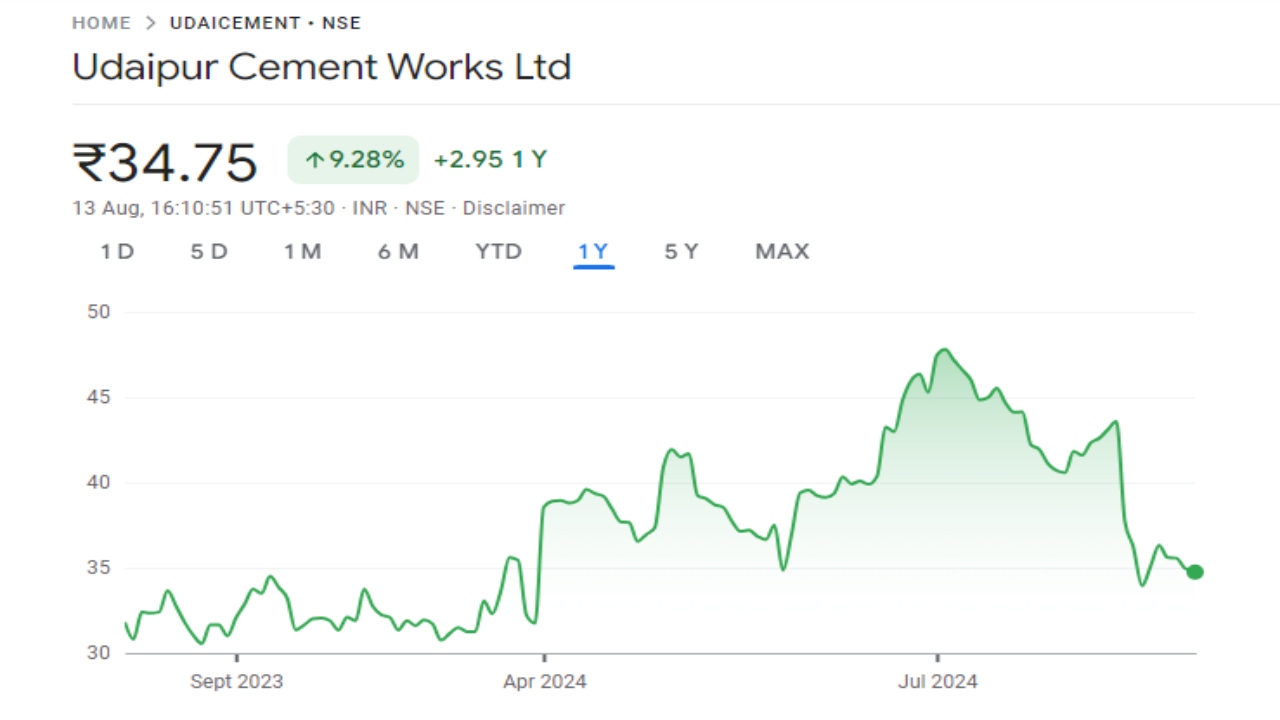Switch chart to 1 M range
The image size is (1280, 720).
click(302, 251)
